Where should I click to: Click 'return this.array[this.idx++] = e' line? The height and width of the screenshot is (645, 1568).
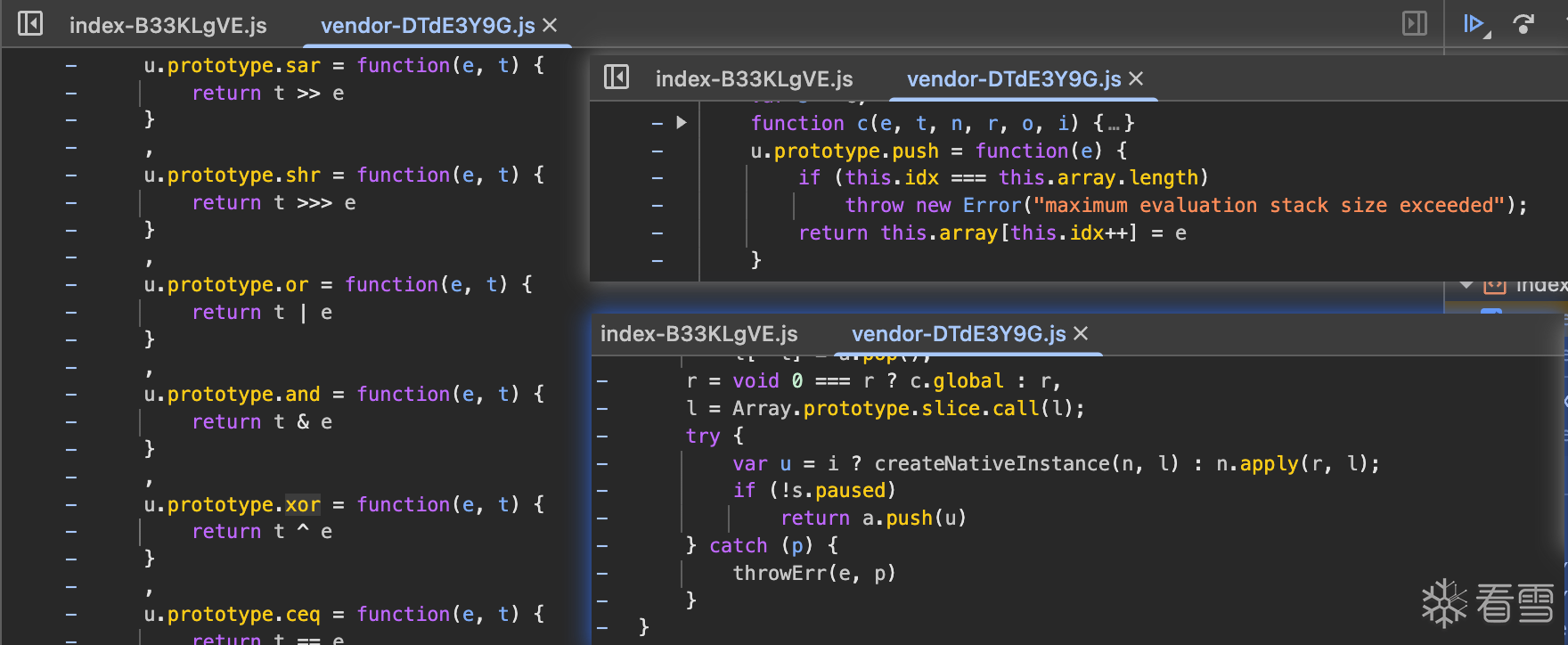pos(992,233)
